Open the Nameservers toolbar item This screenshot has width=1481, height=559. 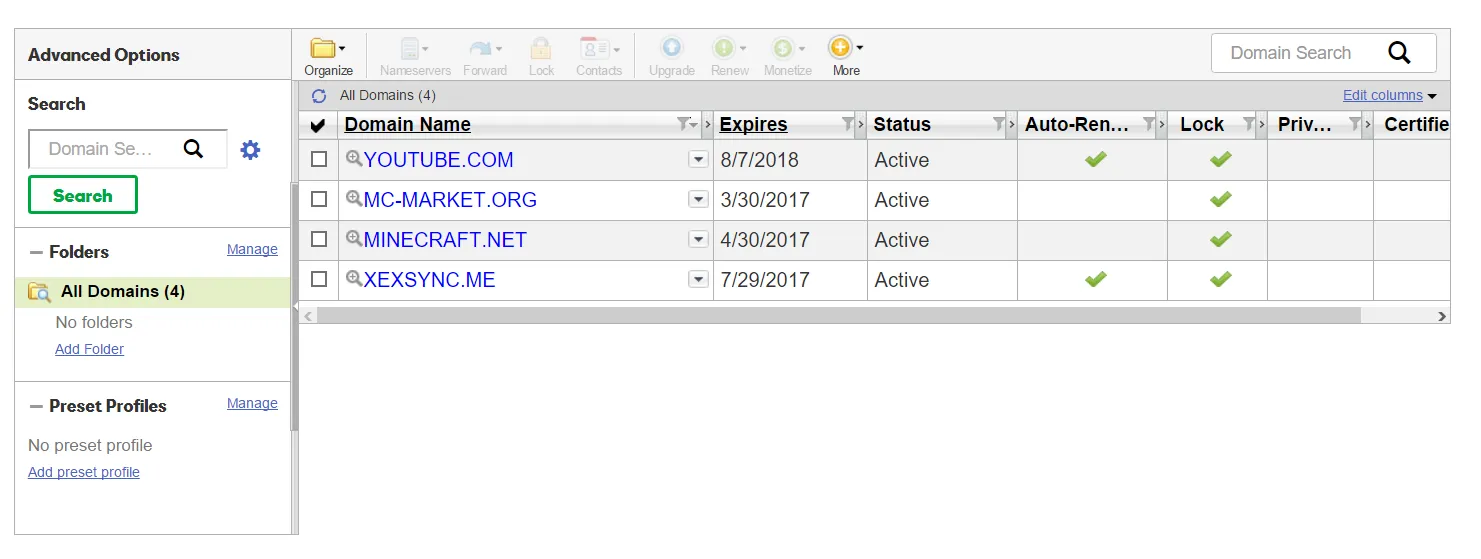click(x=415, y=56)
